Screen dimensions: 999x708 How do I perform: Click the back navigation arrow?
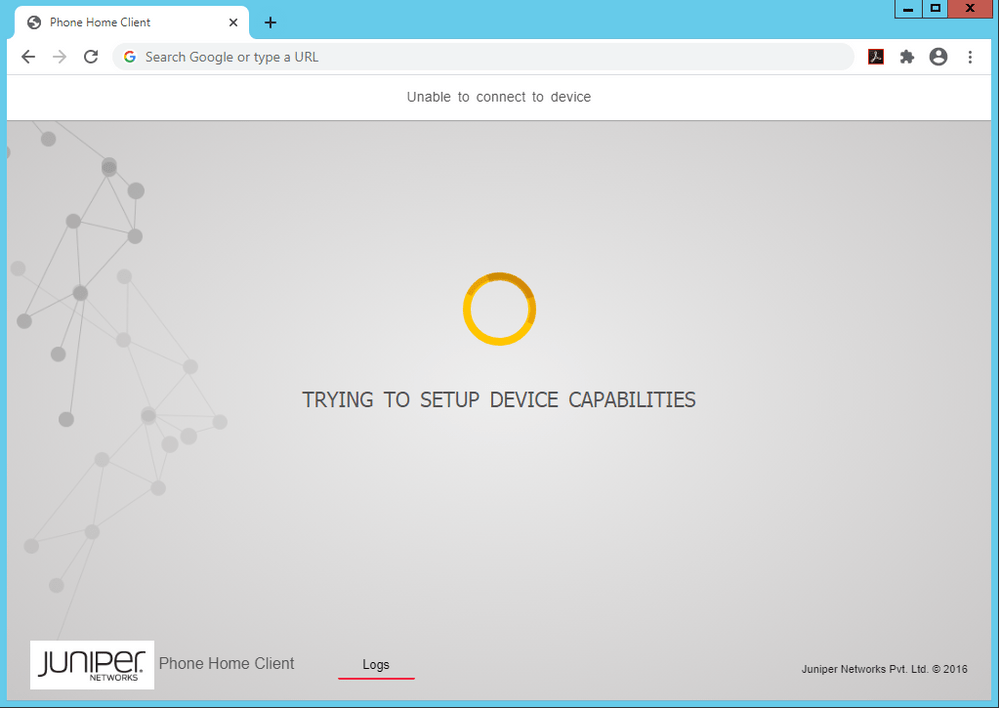tap(28, 57)
